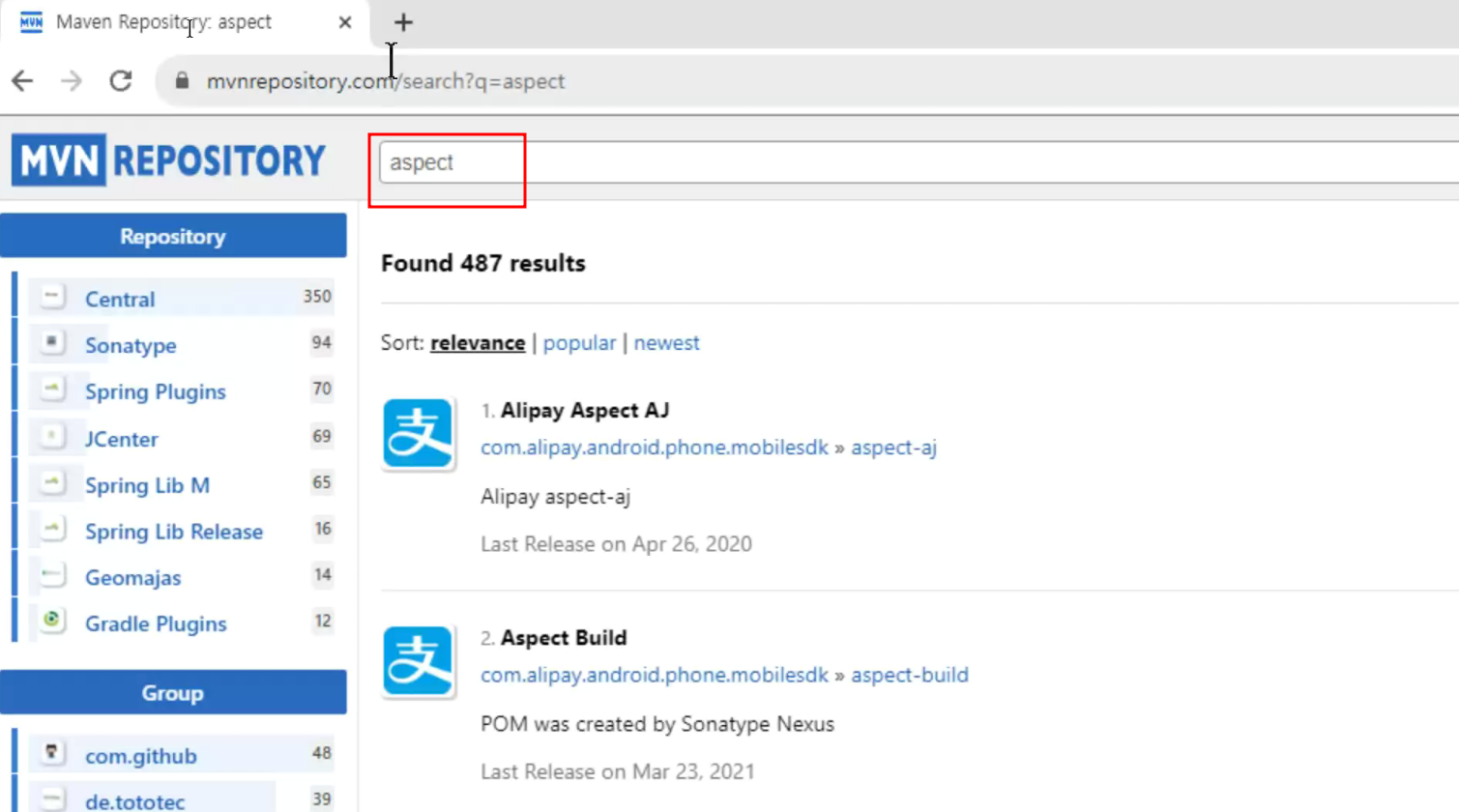Click the browser forward arrow
This screenshot has width=1459, height=812.
[x=72, y=81]
